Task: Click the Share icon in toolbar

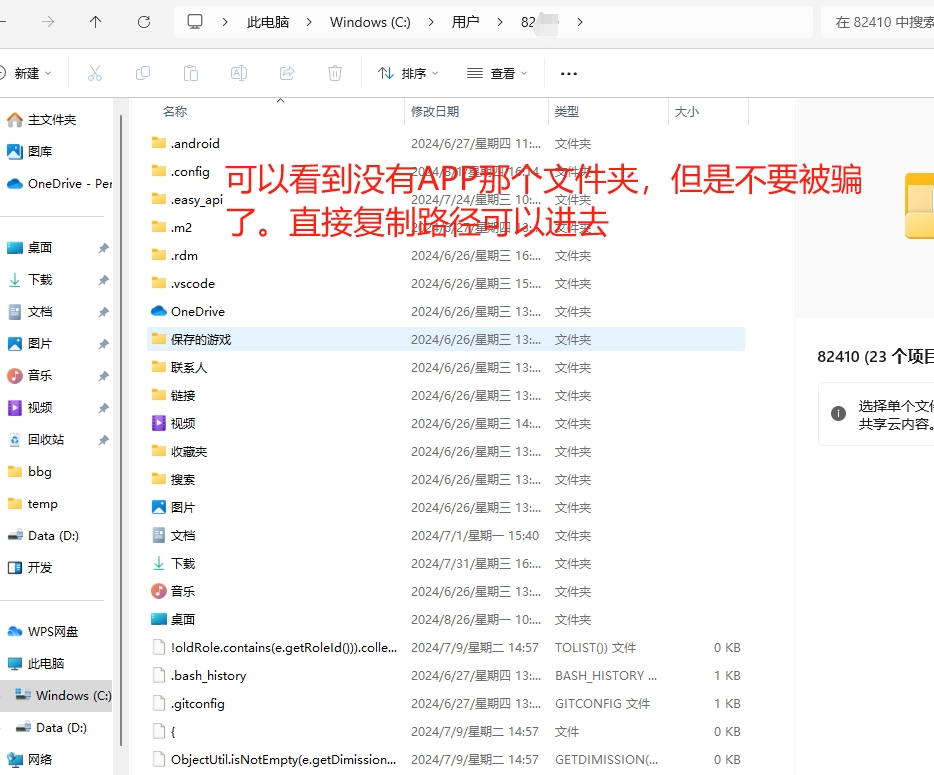Action: pos(287,73)
